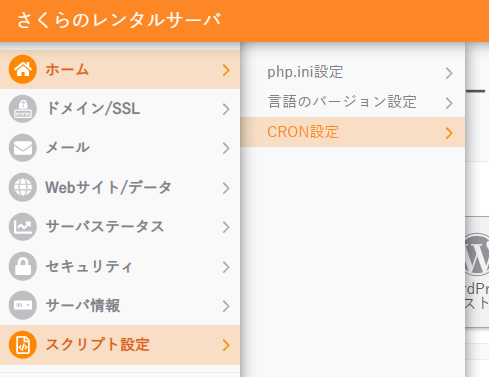Open the CRON設定 menu entry
The width and height of the screenshot is (489, 377).
[x=353, y=132]
